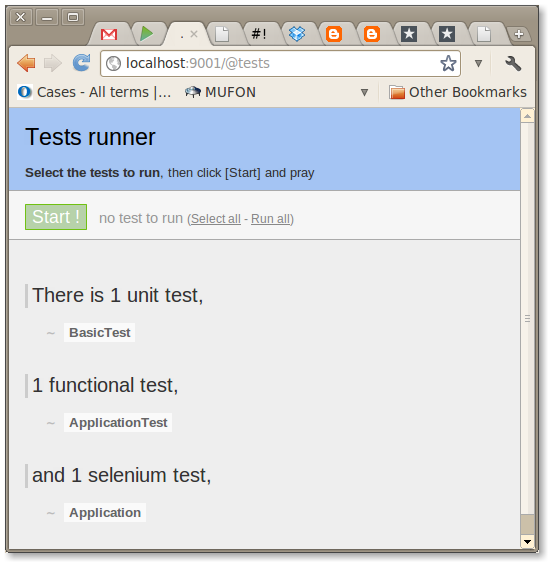Switch to the green Play framework tab
This screenshot has height=562, width=548.
(146, 34)
